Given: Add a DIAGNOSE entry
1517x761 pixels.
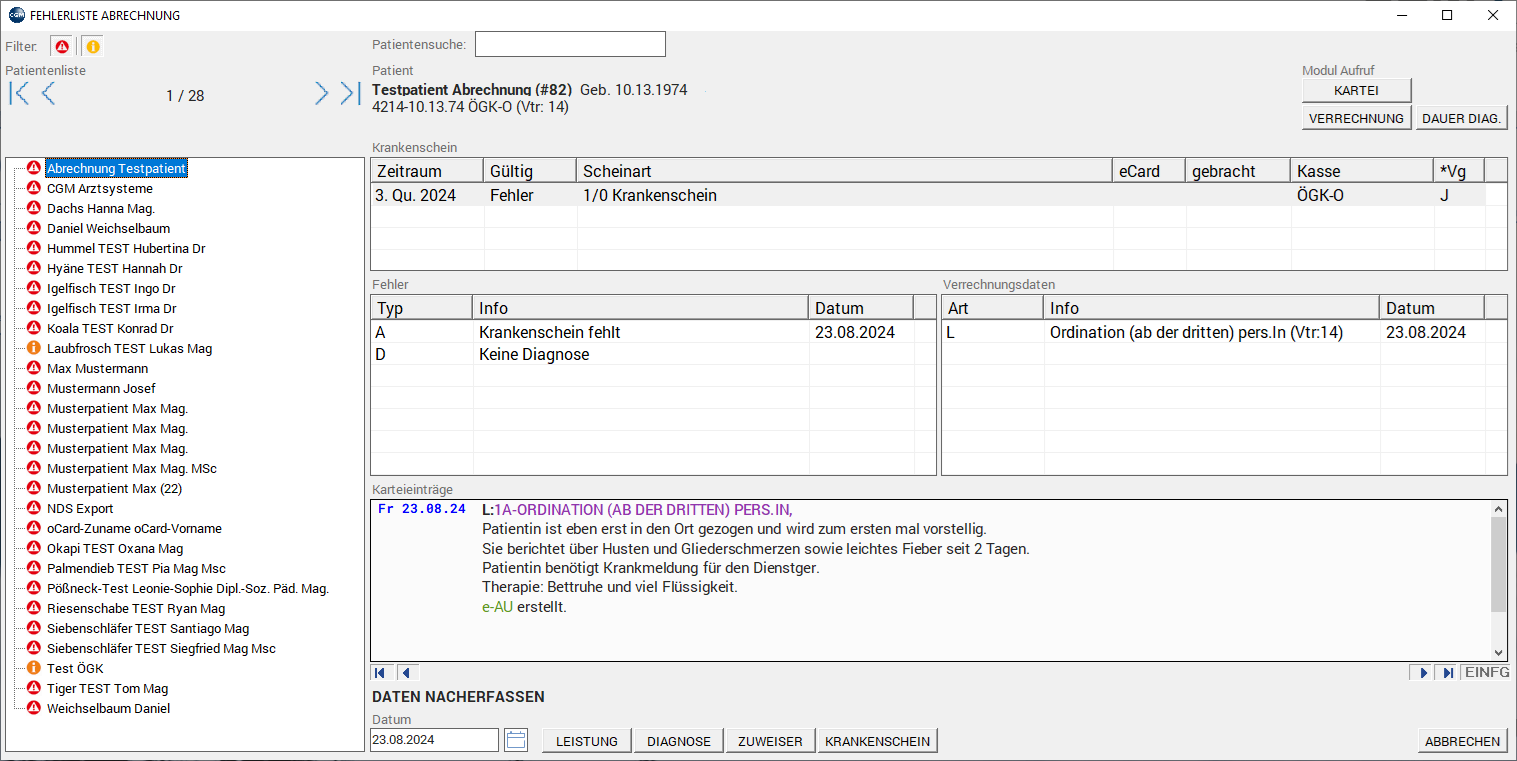Looking at the screenshot, I should click(x=678, y=741).
